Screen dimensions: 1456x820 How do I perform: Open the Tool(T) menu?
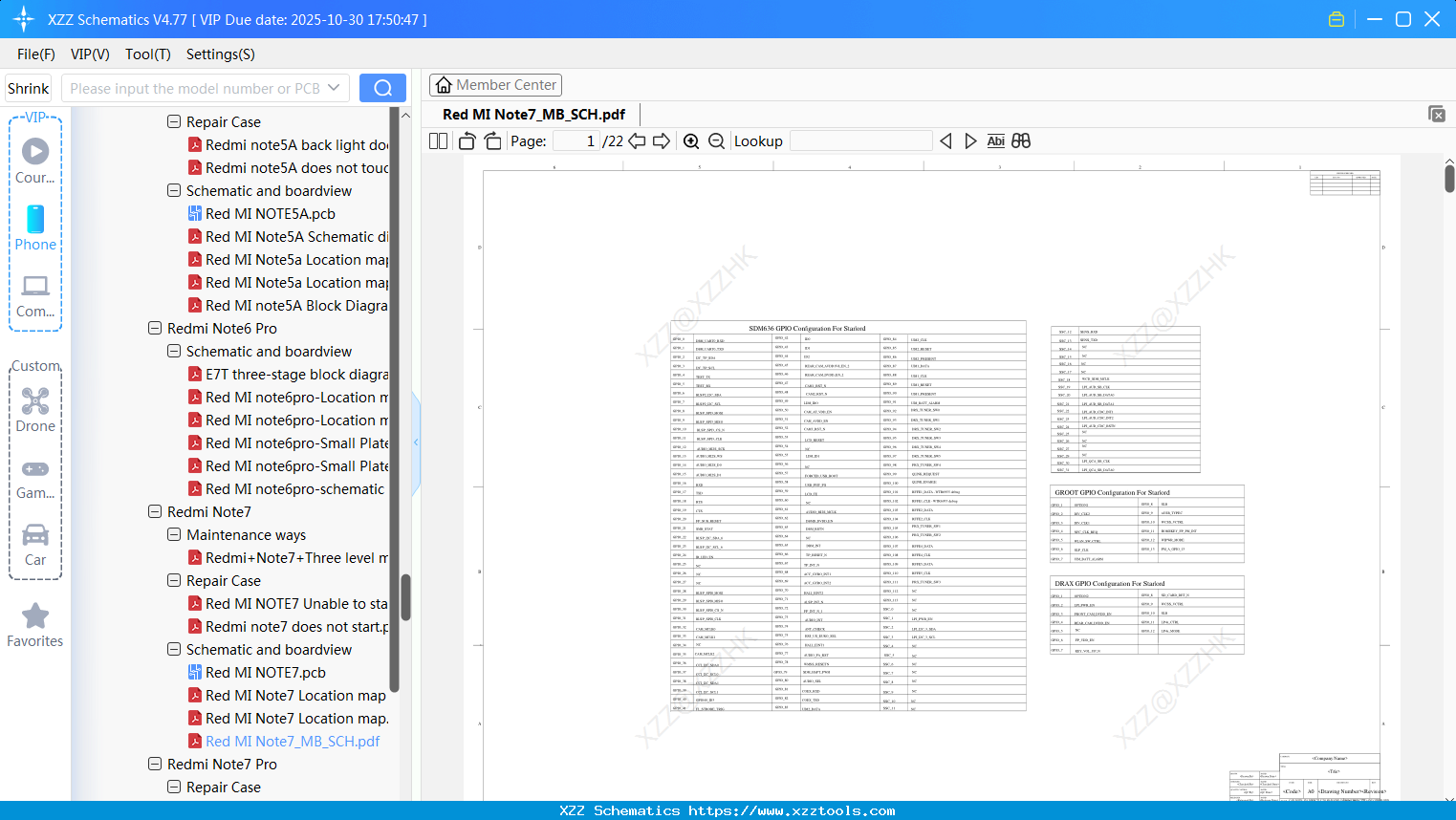point(148,54)
